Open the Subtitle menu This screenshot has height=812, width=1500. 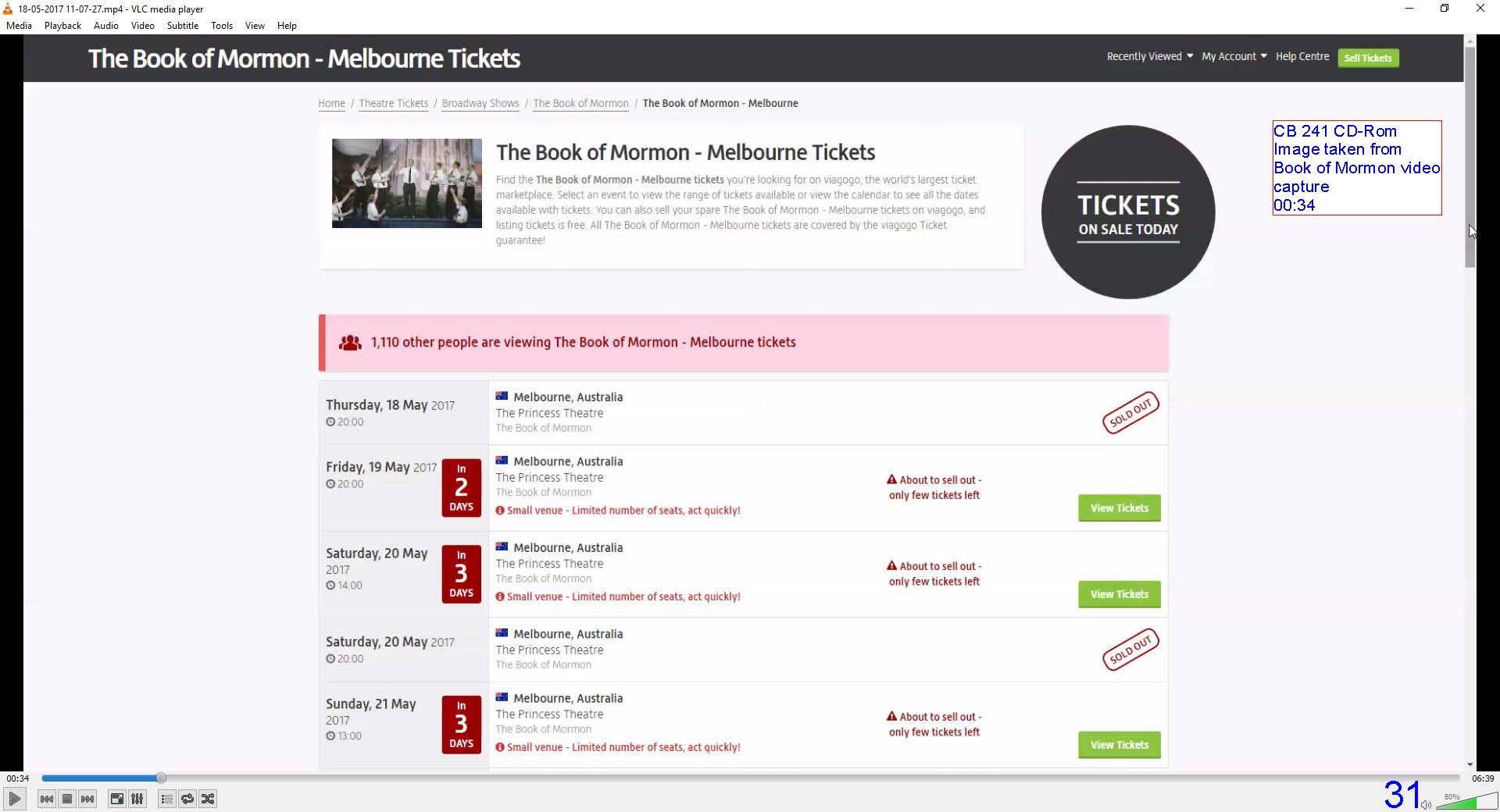click(182, 26)
